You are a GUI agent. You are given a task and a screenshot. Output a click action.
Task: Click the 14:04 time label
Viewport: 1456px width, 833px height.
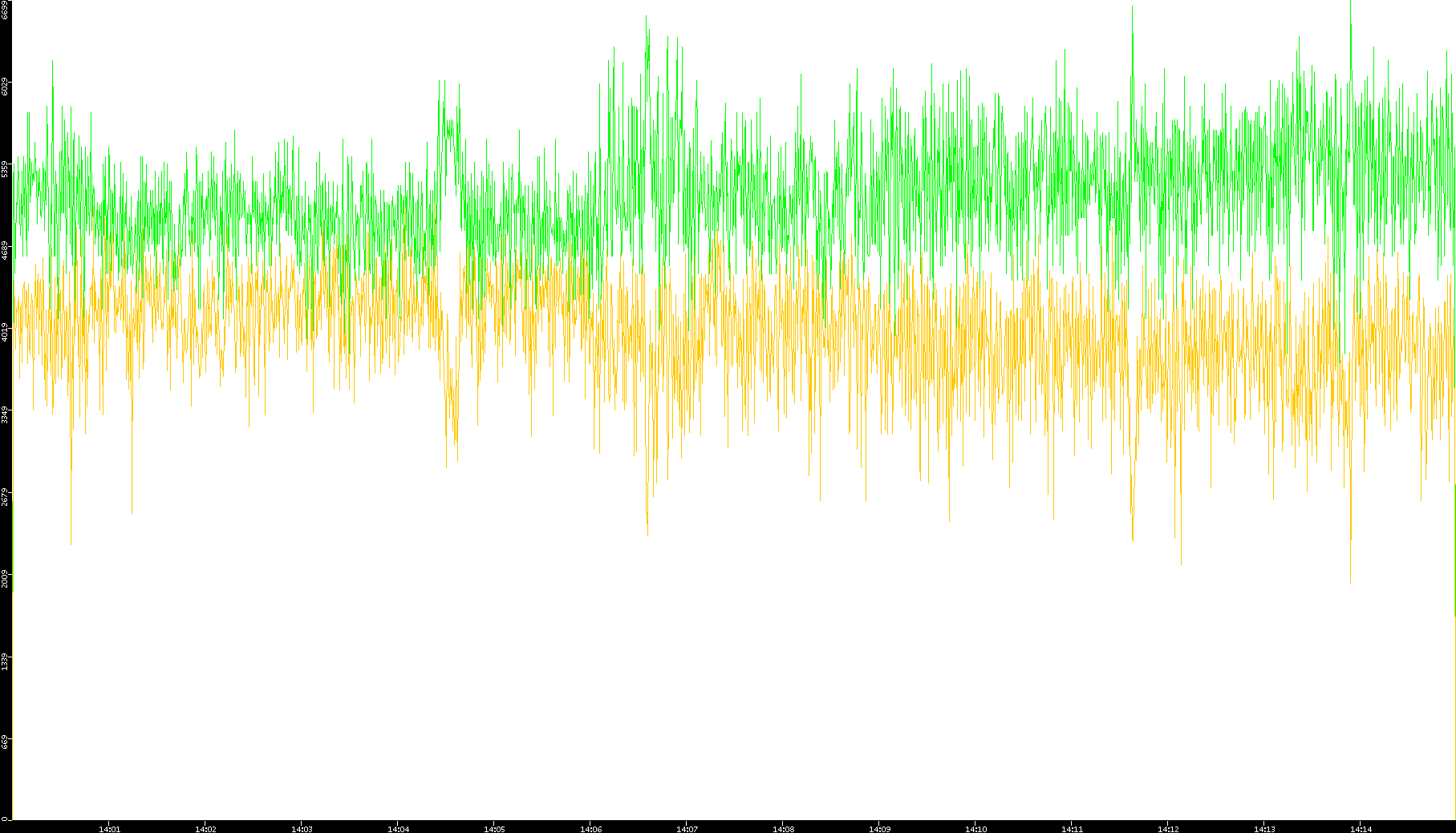tap(398, 829)
